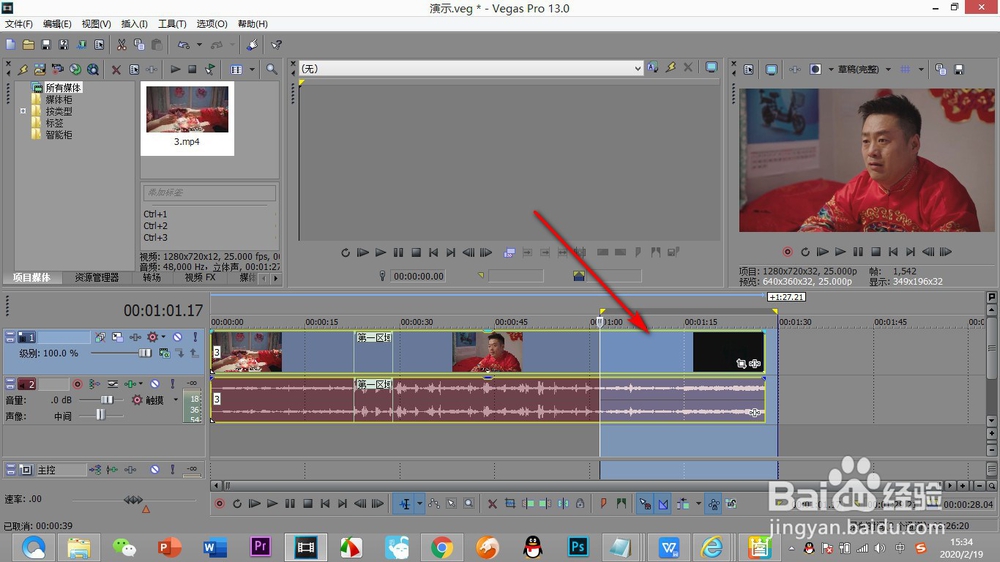
Task: Open Track FX on video track 1
Action: pos(135,337)
